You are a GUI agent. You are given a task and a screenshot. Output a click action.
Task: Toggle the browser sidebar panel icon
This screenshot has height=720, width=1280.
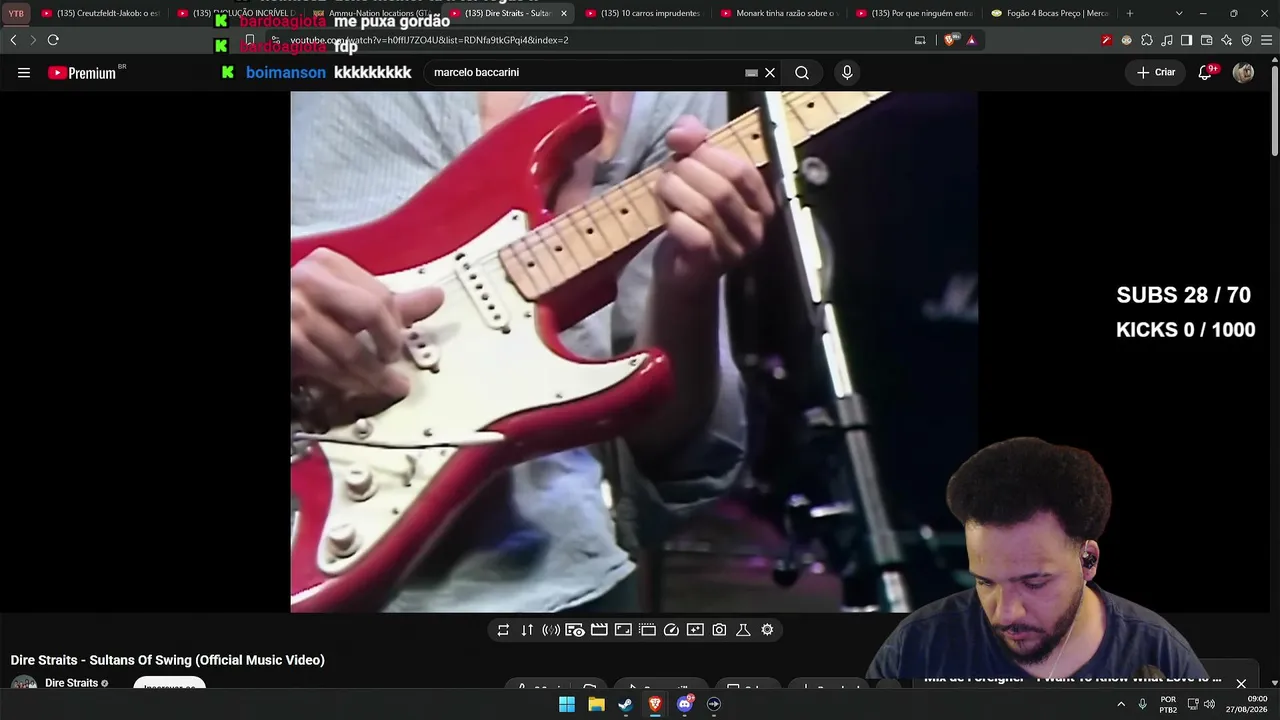click(1186, 40)
